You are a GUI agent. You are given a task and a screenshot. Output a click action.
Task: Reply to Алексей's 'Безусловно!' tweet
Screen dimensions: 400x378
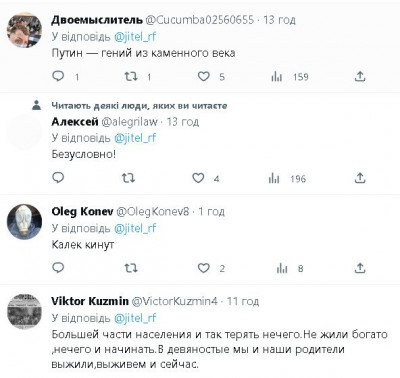coord(58,178)
